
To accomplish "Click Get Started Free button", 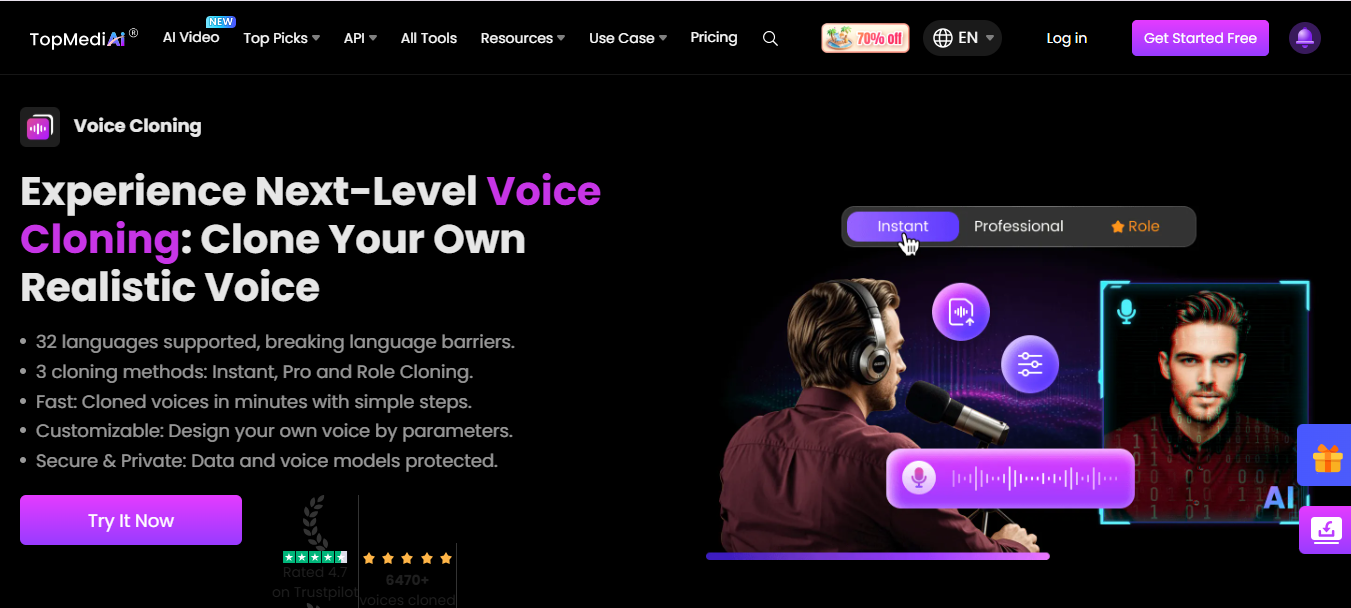I will coord(1200,38).
